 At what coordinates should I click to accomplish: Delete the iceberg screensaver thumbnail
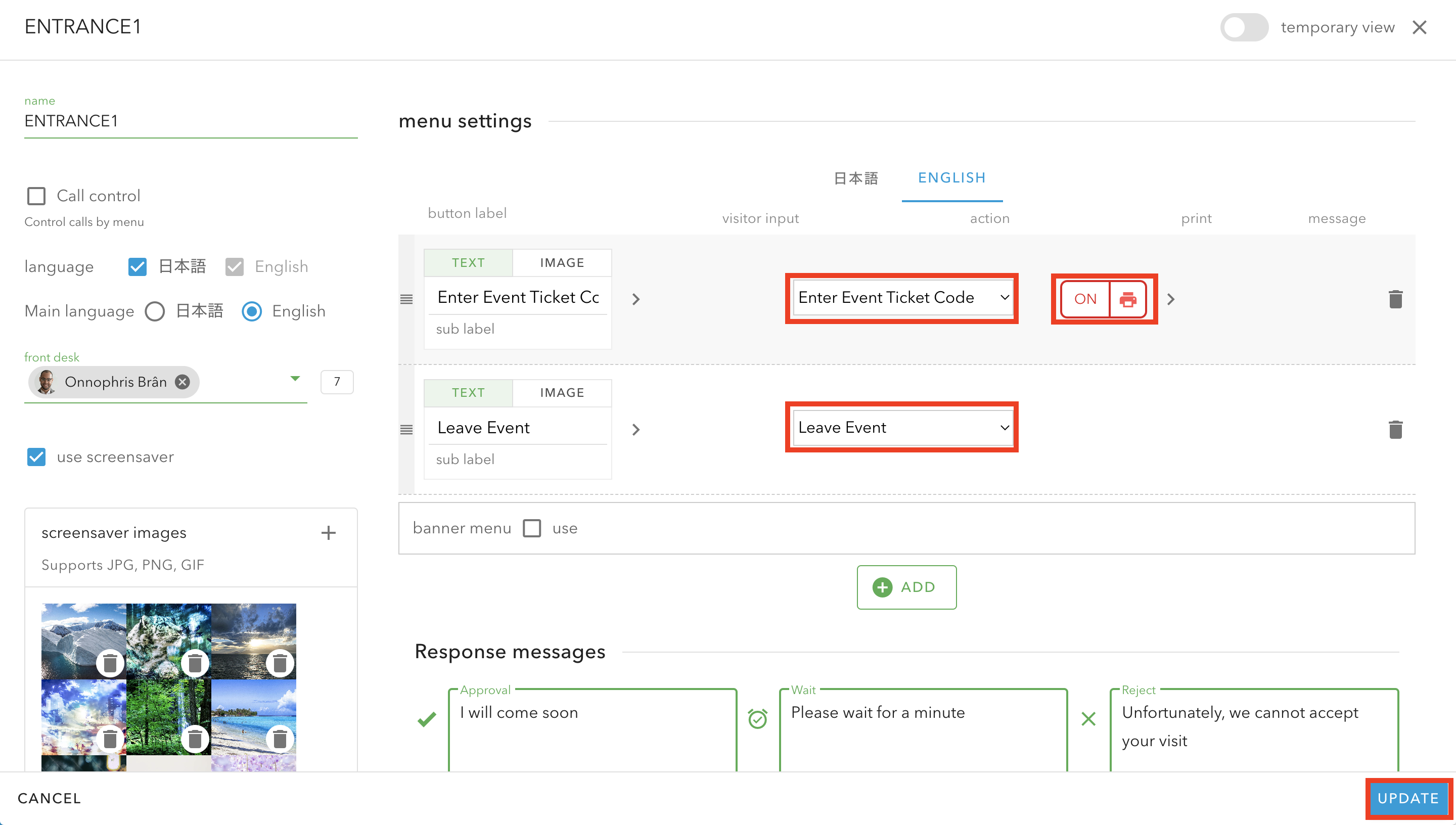110,662
